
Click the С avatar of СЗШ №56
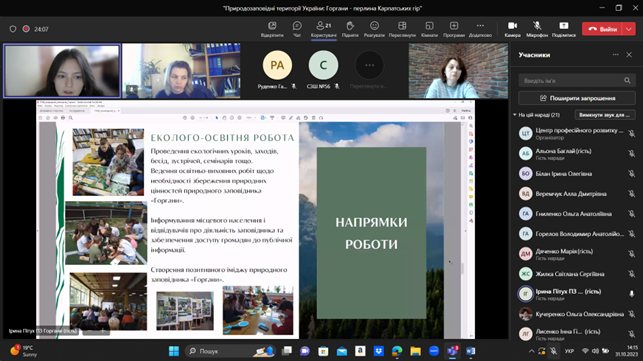click(323, 65)
